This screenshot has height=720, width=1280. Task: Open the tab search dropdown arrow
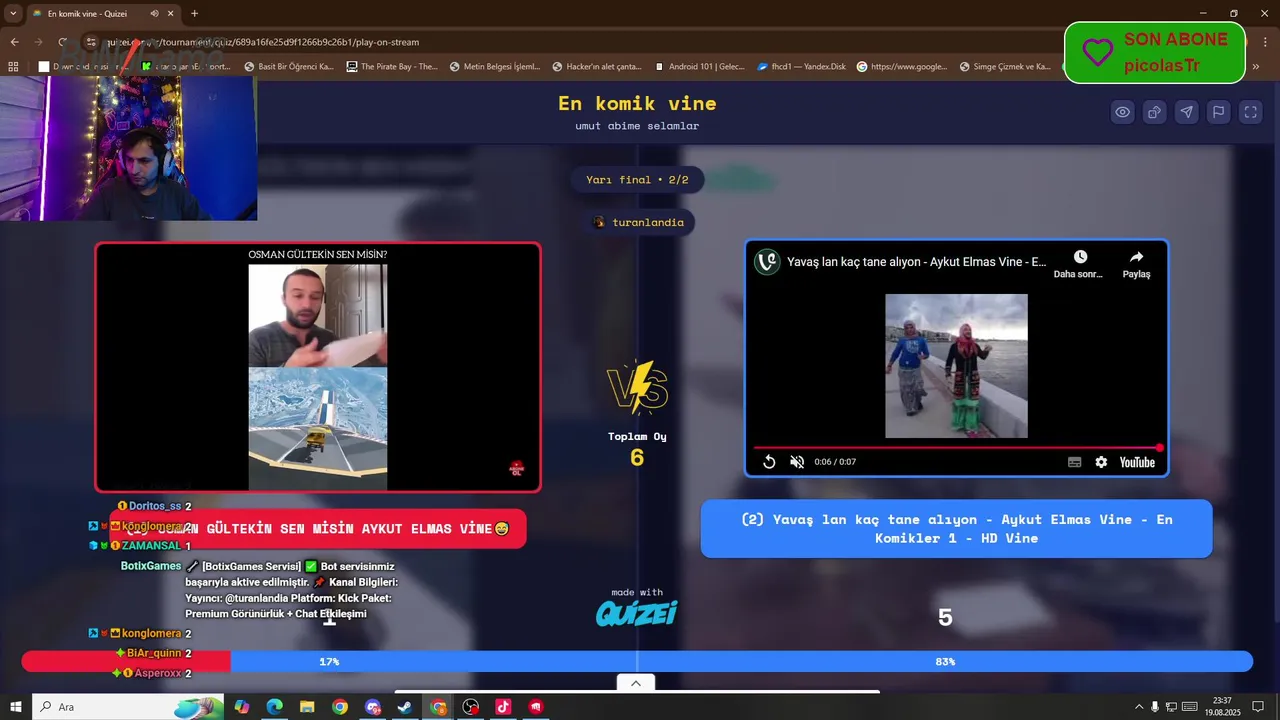click(x=13, y=13)
